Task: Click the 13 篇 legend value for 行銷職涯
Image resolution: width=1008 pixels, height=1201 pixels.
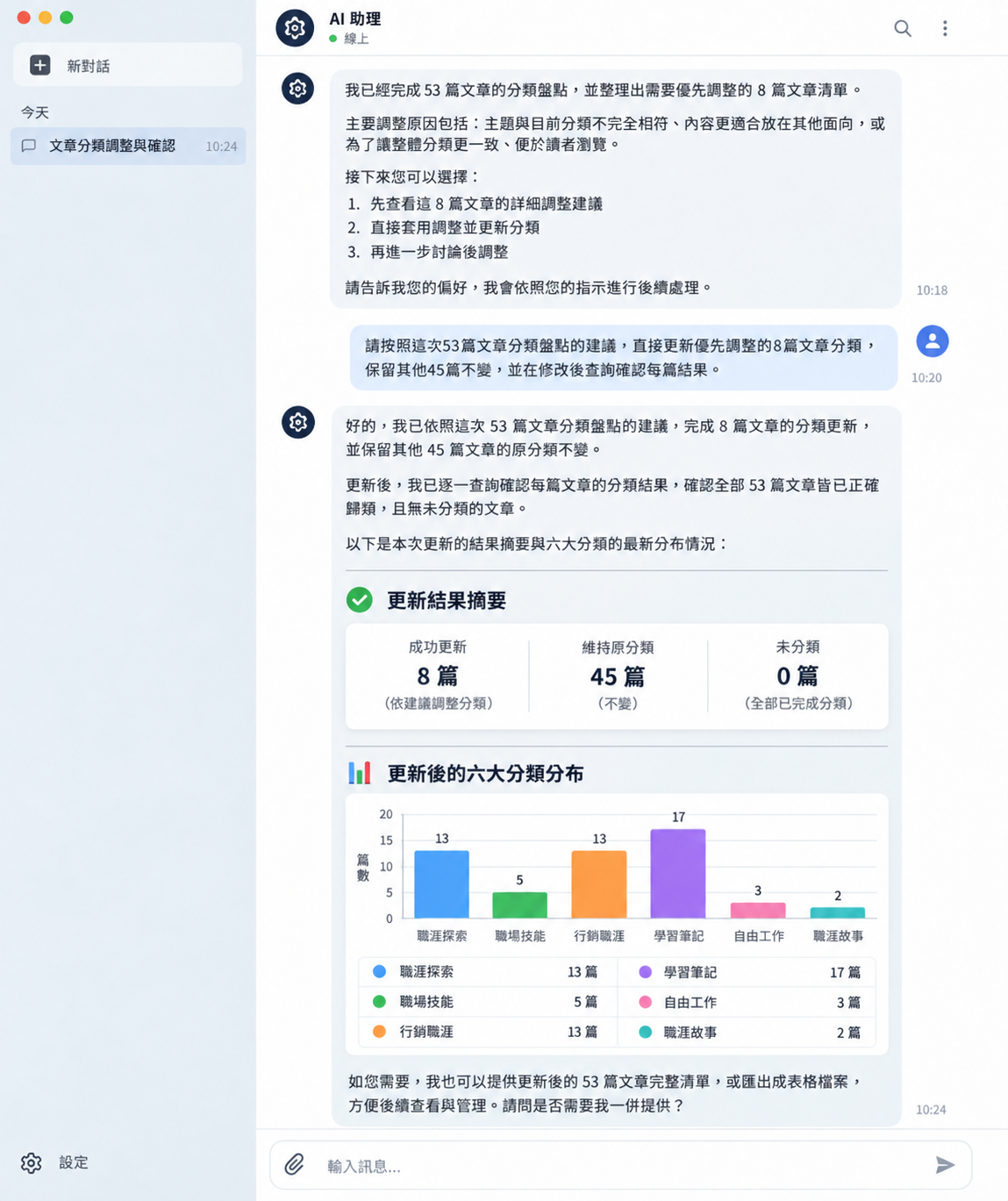Action: [x=582, y=1032]
